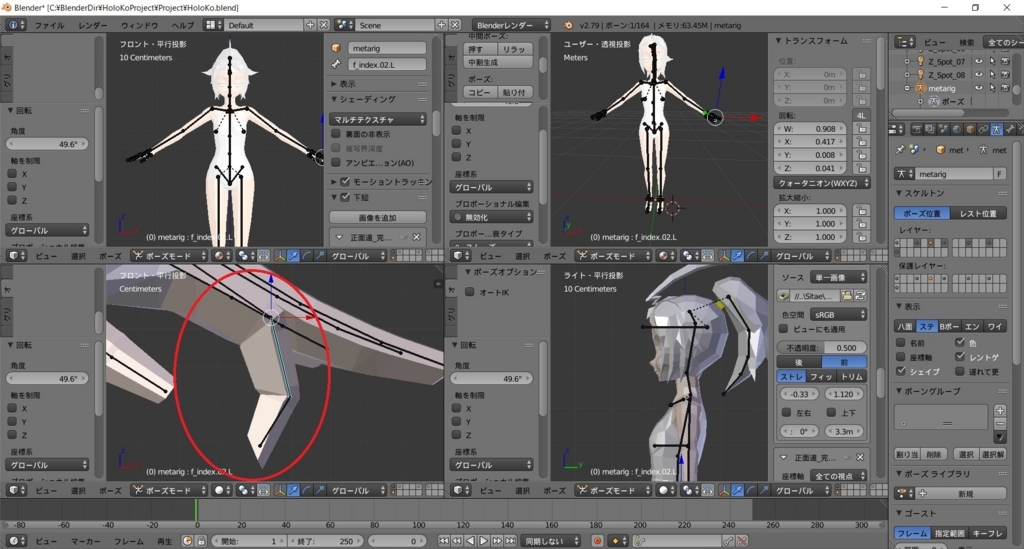Open the World properties tab
The width and height of the screenshot is (1024, 549).
click(957, 129)
